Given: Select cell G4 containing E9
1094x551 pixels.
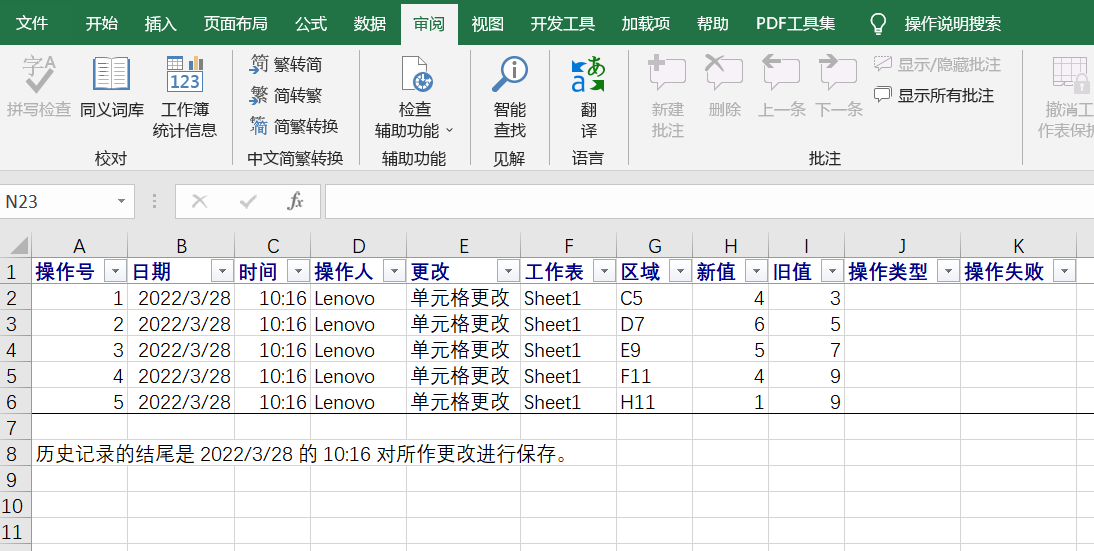Looking at the screenshot, I should [x=654, y=349].
